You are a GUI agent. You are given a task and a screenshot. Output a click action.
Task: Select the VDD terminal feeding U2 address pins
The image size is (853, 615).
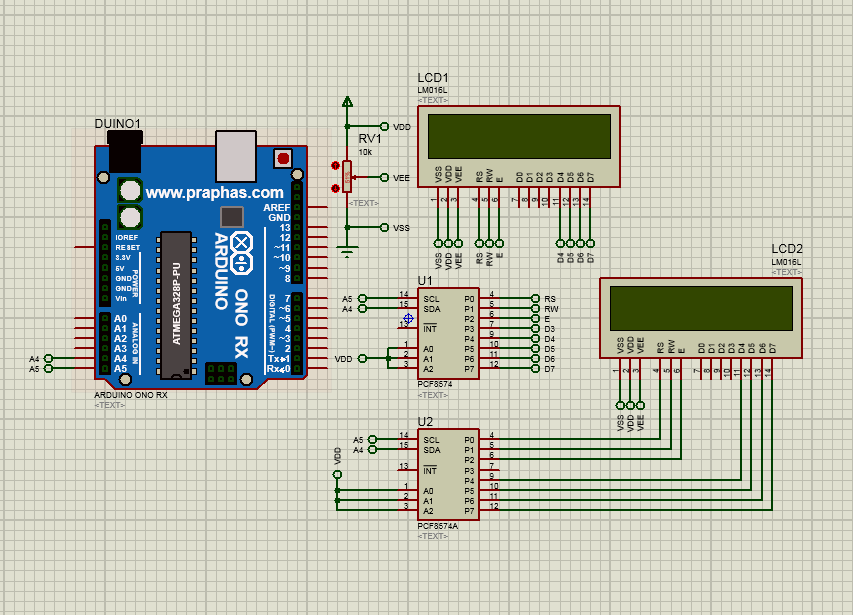click(337, 475)
